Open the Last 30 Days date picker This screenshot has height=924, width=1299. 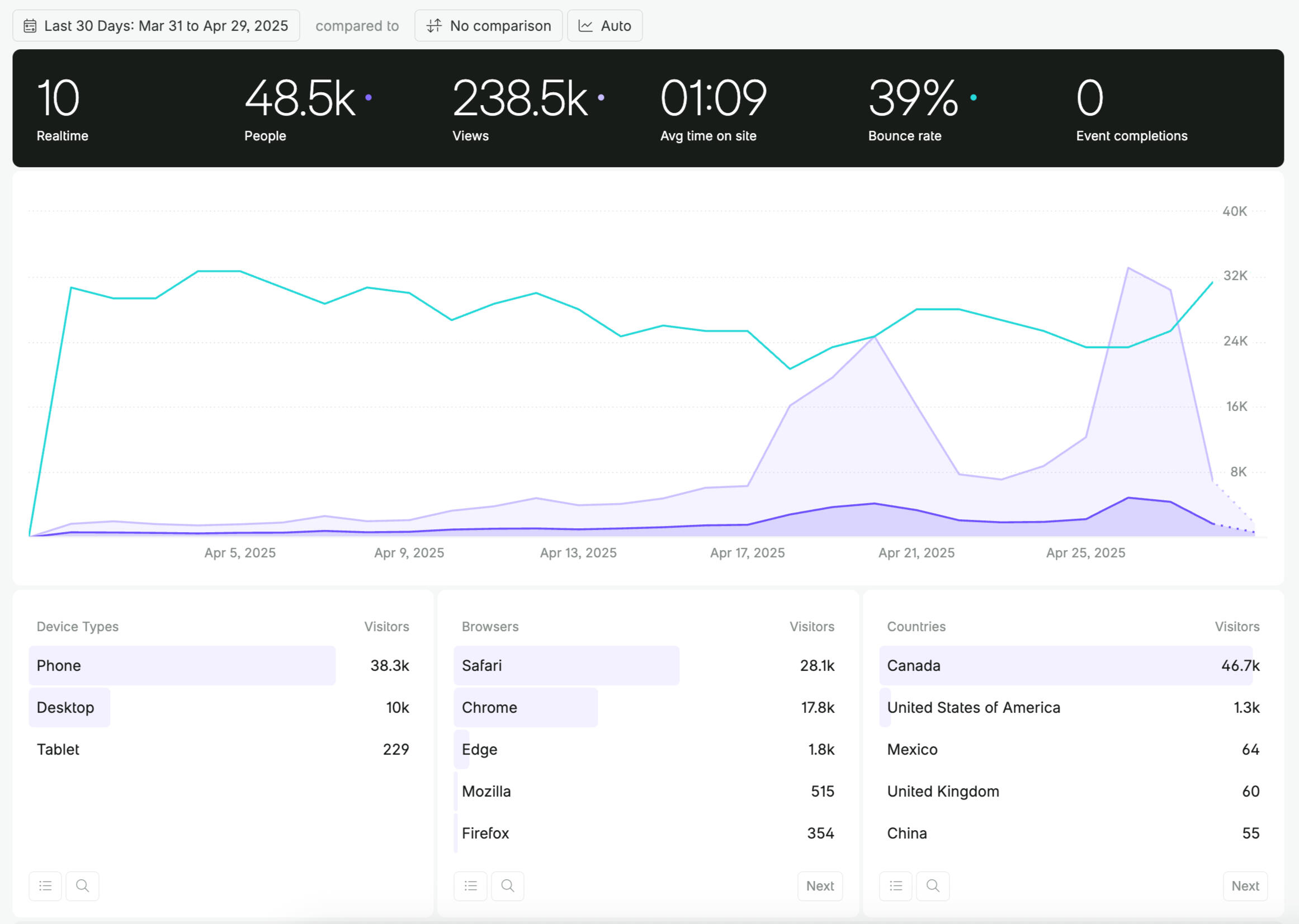pos(156,26)
